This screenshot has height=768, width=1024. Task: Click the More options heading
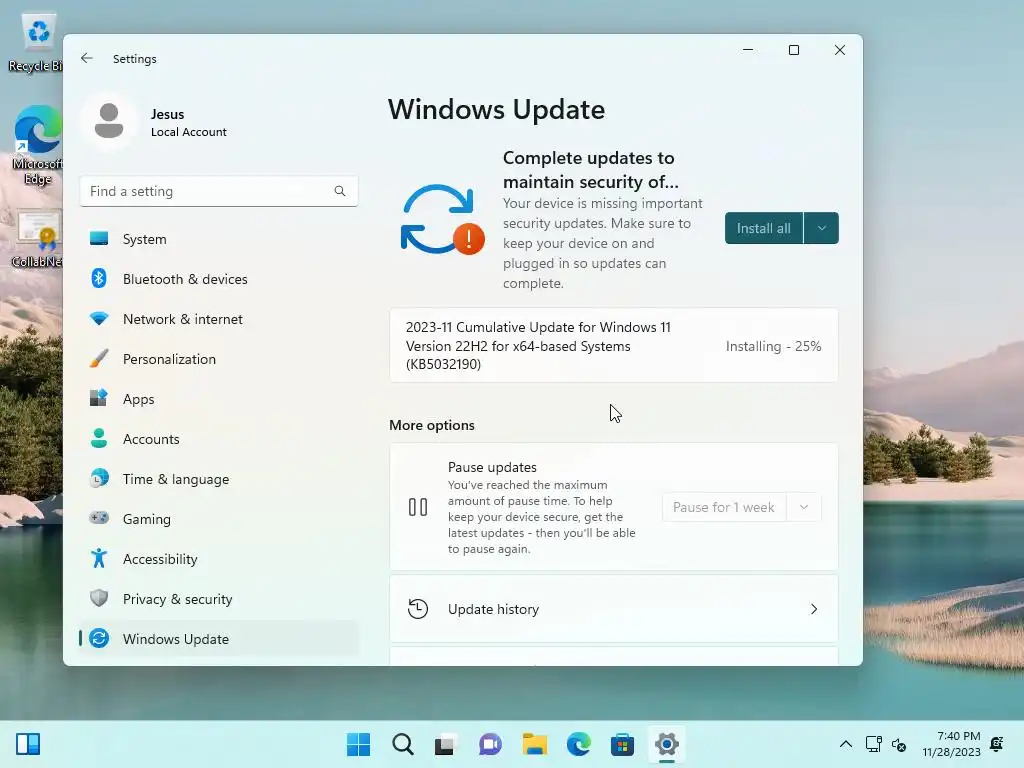432,425
